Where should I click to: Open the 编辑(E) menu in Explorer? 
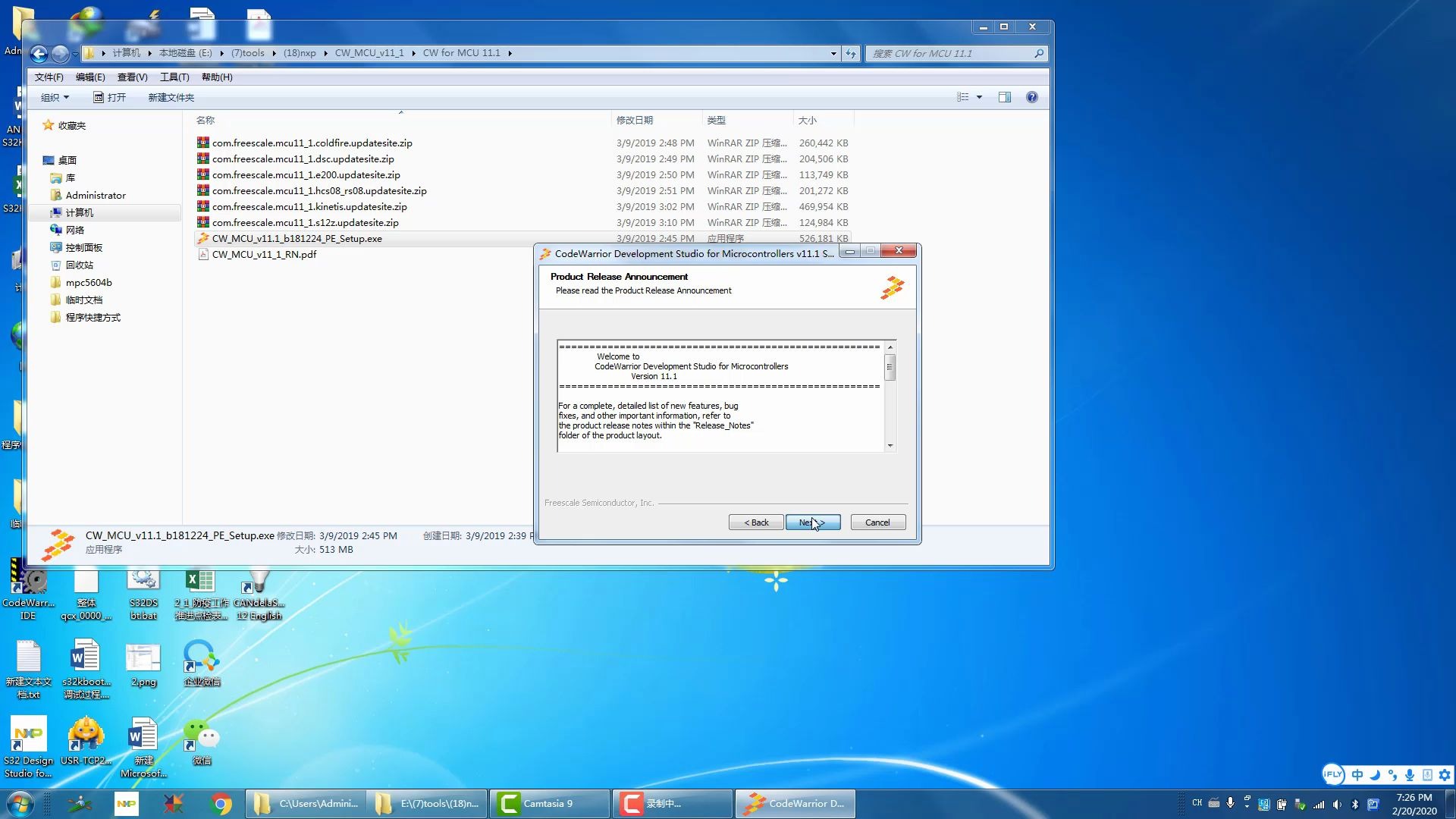click(x=90, y=77)
